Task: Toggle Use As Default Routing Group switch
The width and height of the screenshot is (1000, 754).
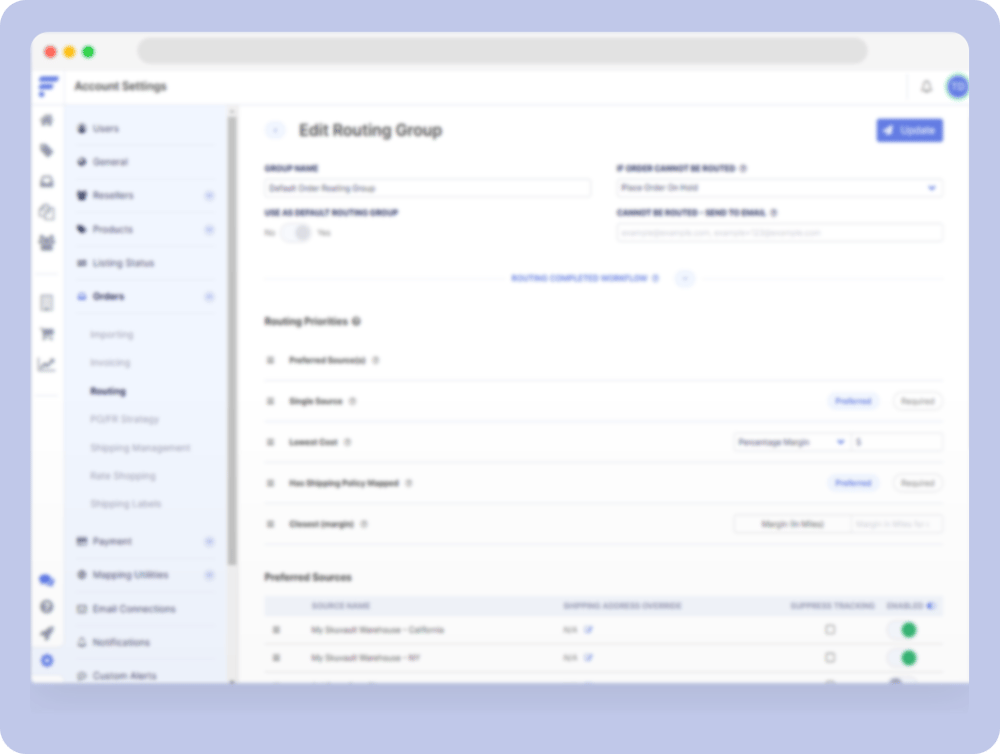Action: pos(295,233)
